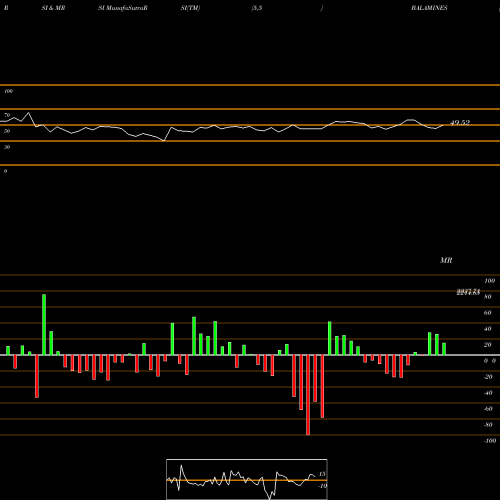Click the current RSI value 49.52
This screenshot has width=500, height=500.
pyautogui.click(x=460, y=123)
